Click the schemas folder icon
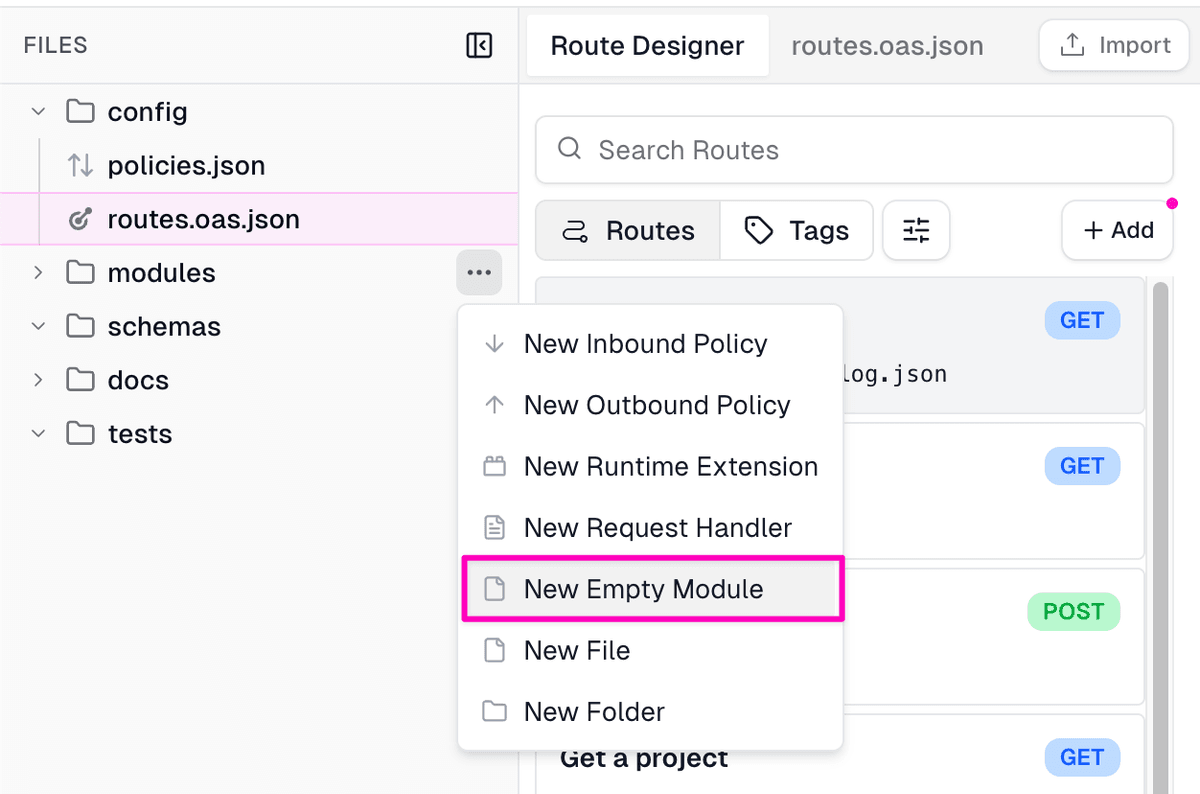This screenshot has width=1200, height=794. click(80, 326)
